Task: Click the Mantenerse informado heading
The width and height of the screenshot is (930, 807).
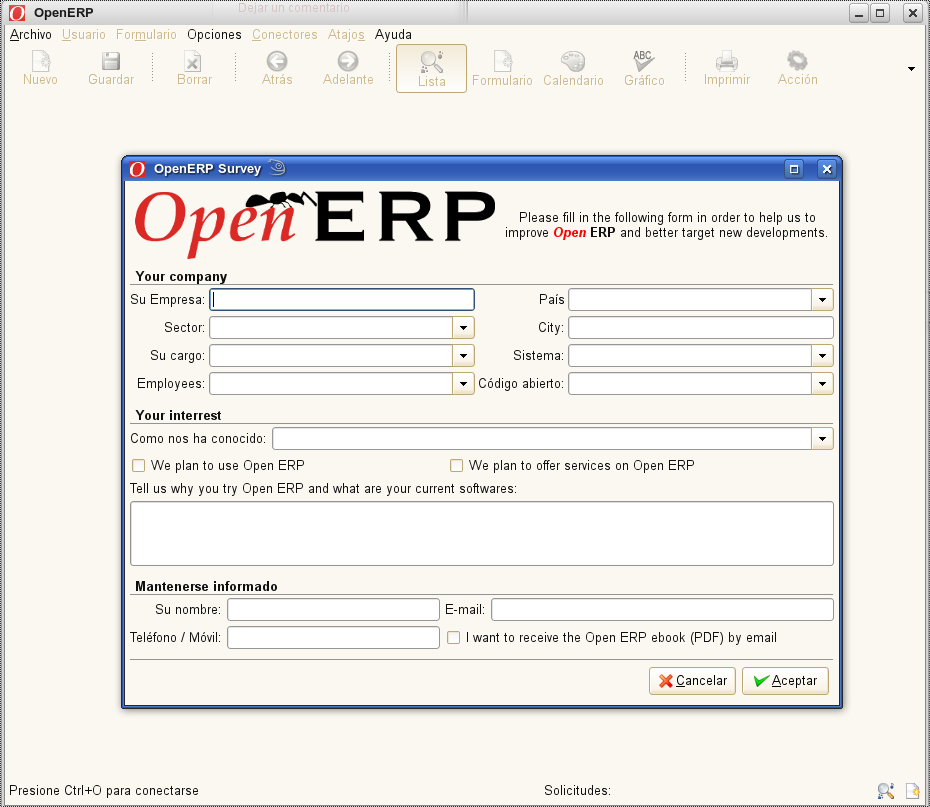Action: click(x=206, y=586)
